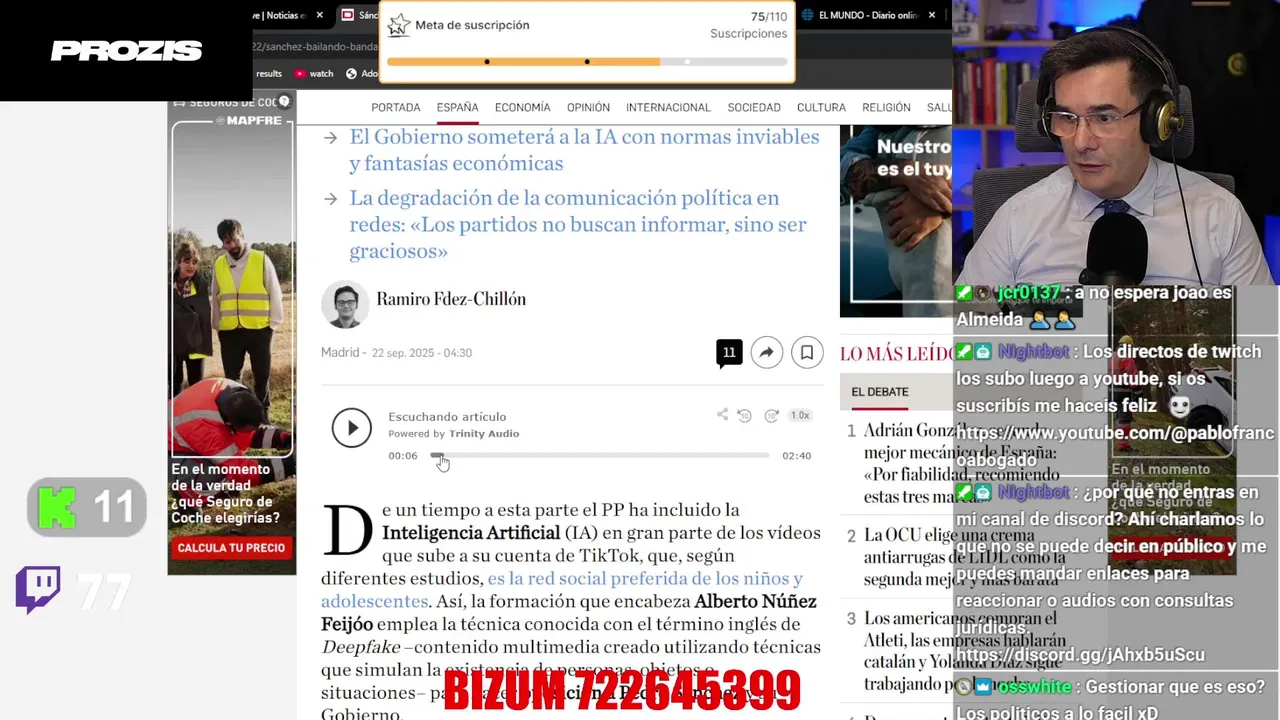The height and width of the screenshot is (720, 1280).
Task: Change the 1.0x playback speed
Action: 800,415
